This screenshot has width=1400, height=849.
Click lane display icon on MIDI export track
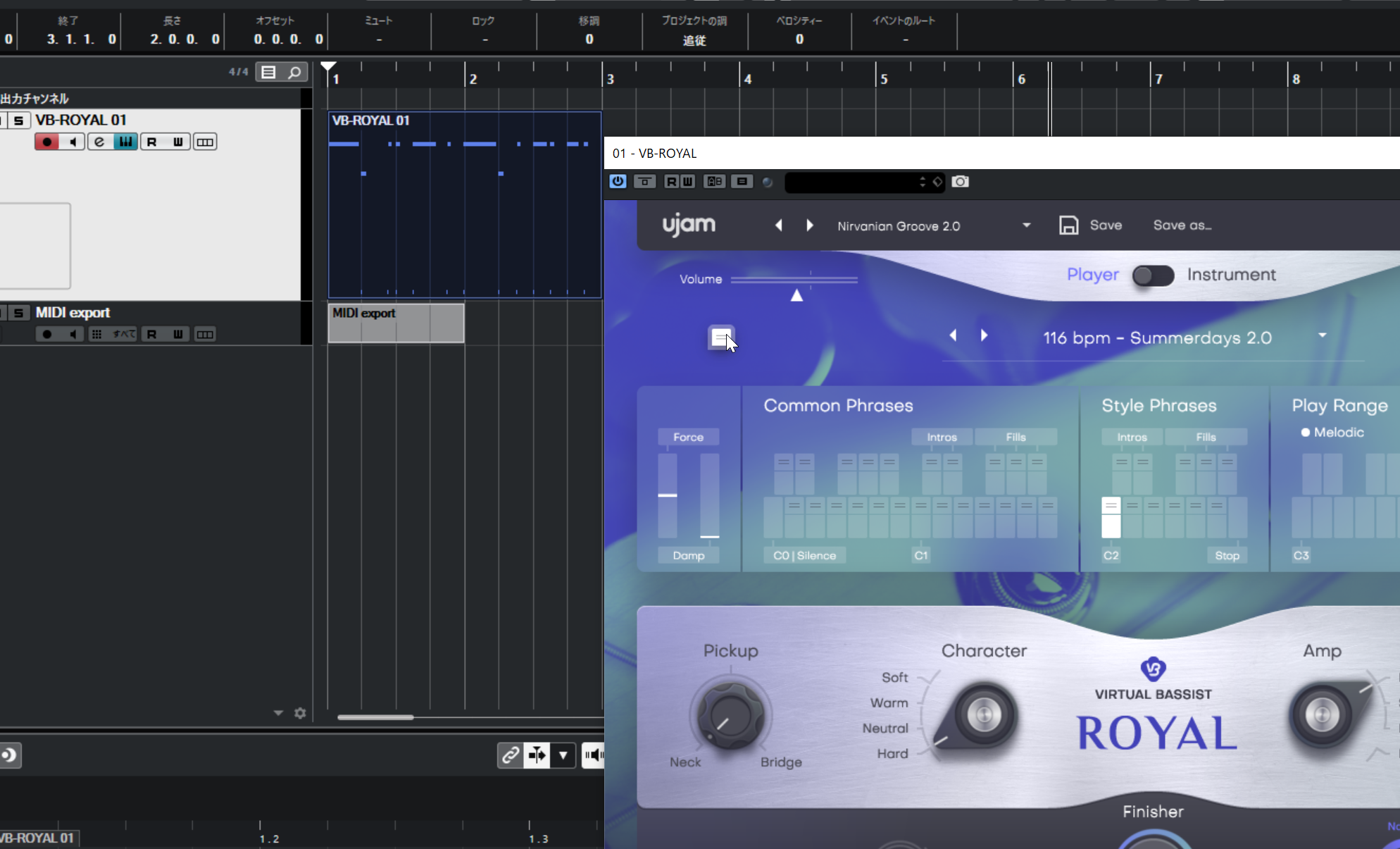205,334
